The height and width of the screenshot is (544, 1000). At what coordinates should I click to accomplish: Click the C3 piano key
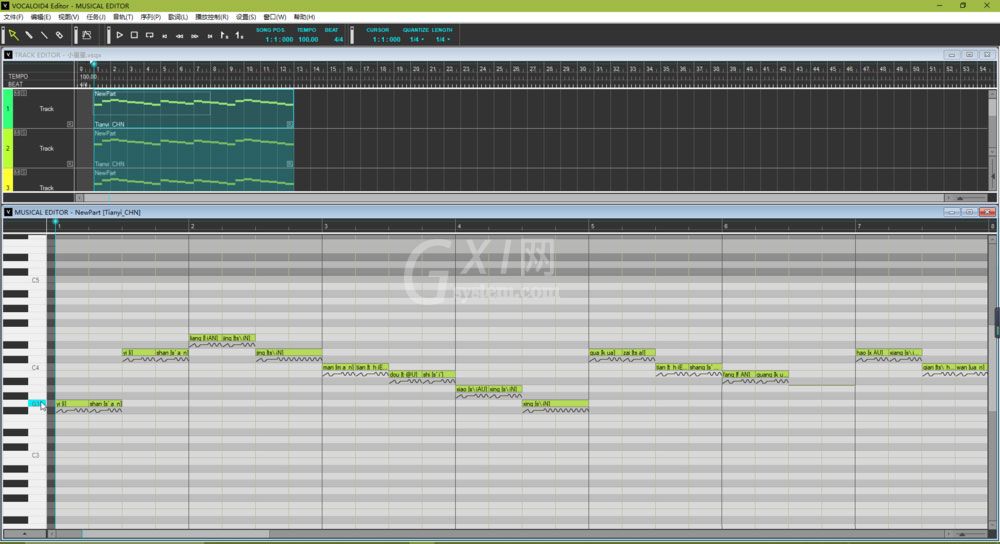24,455
